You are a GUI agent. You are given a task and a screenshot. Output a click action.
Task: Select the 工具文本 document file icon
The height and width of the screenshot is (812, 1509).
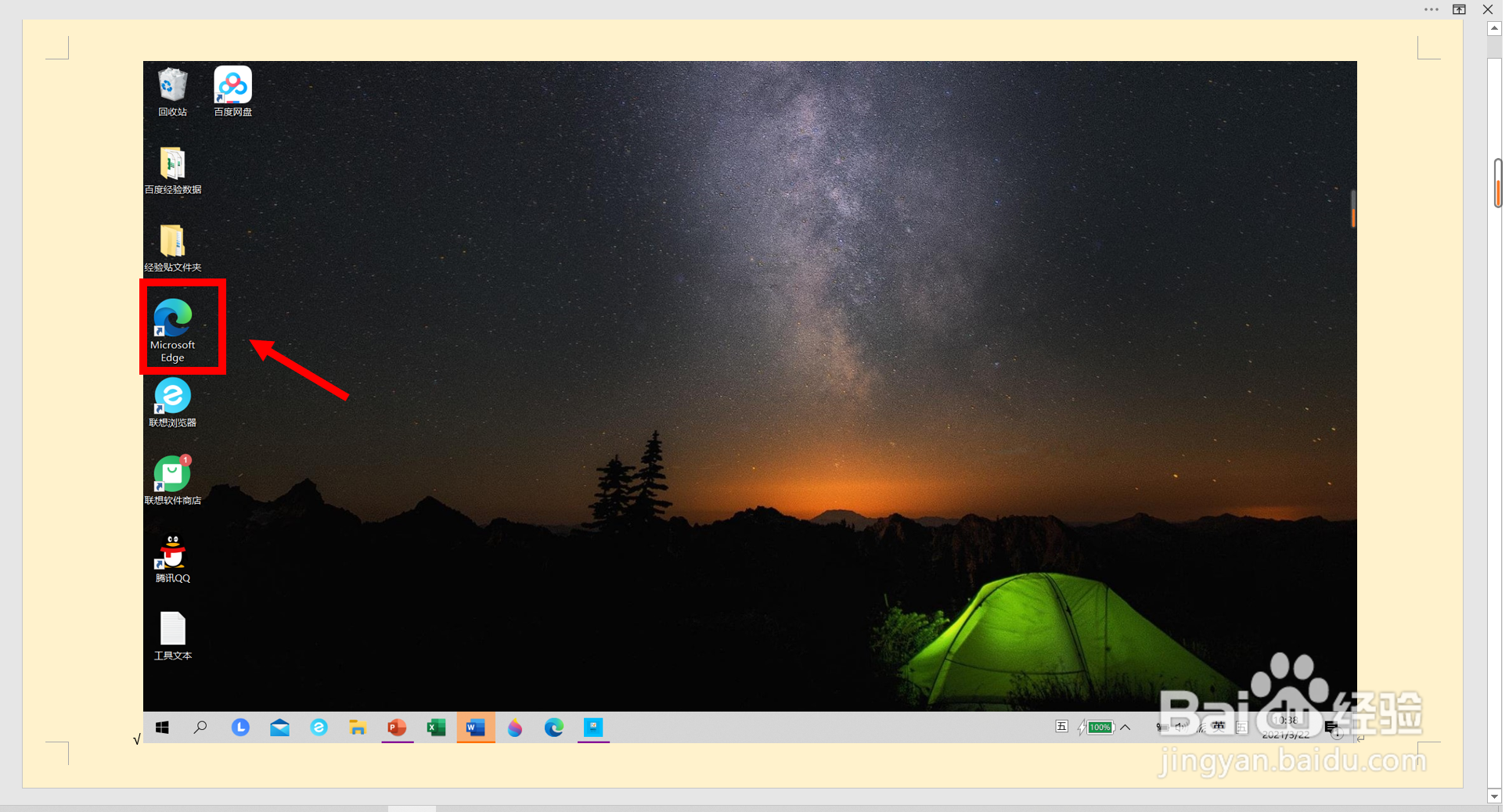pos(172,636)
